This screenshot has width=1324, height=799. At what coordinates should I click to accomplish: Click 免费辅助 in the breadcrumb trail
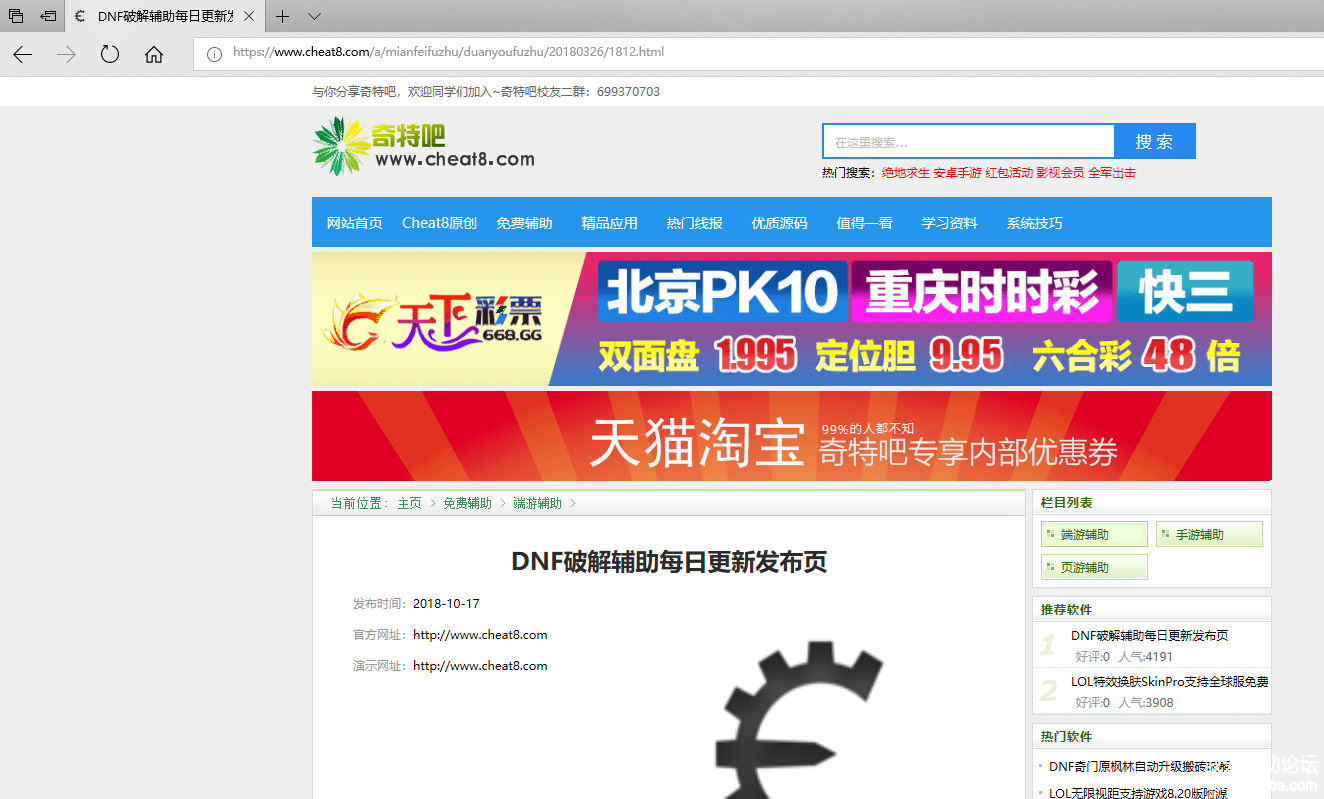pos(467,503)
